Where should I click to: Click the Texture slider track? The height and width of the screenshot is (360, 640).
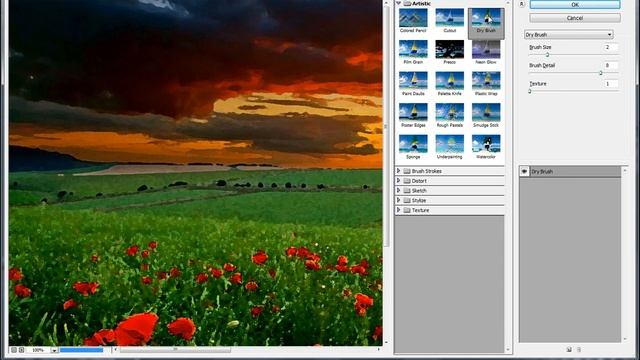pos(573,91)
